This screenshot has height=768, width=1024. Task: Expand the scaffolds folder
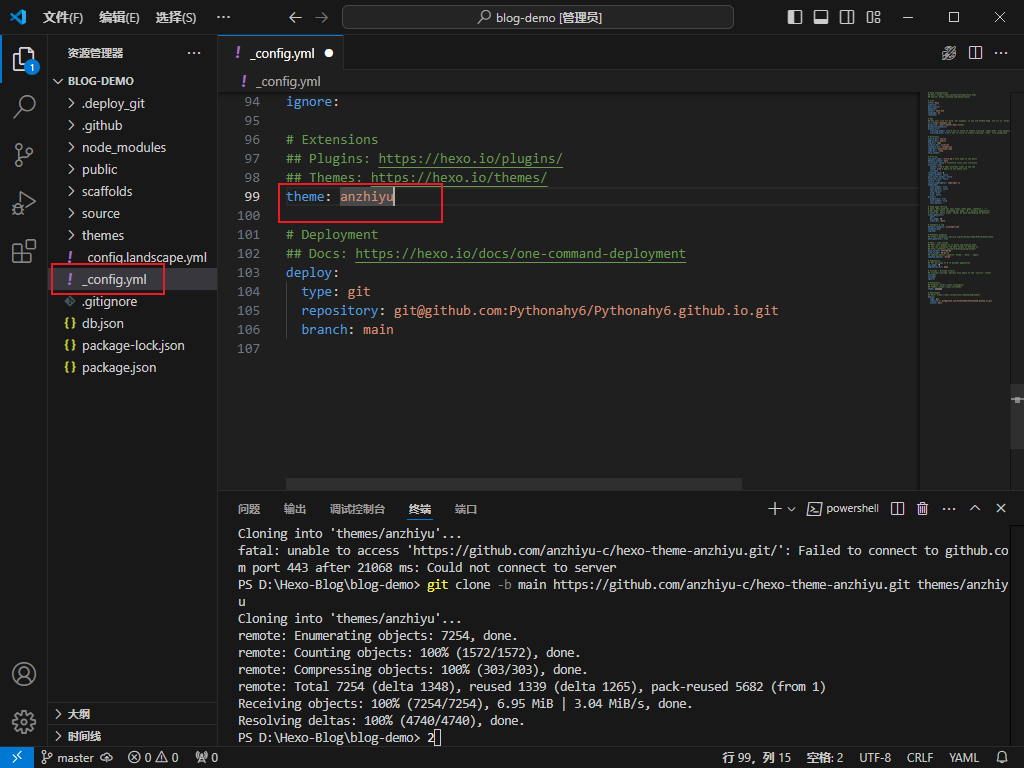tap(133, 191)
